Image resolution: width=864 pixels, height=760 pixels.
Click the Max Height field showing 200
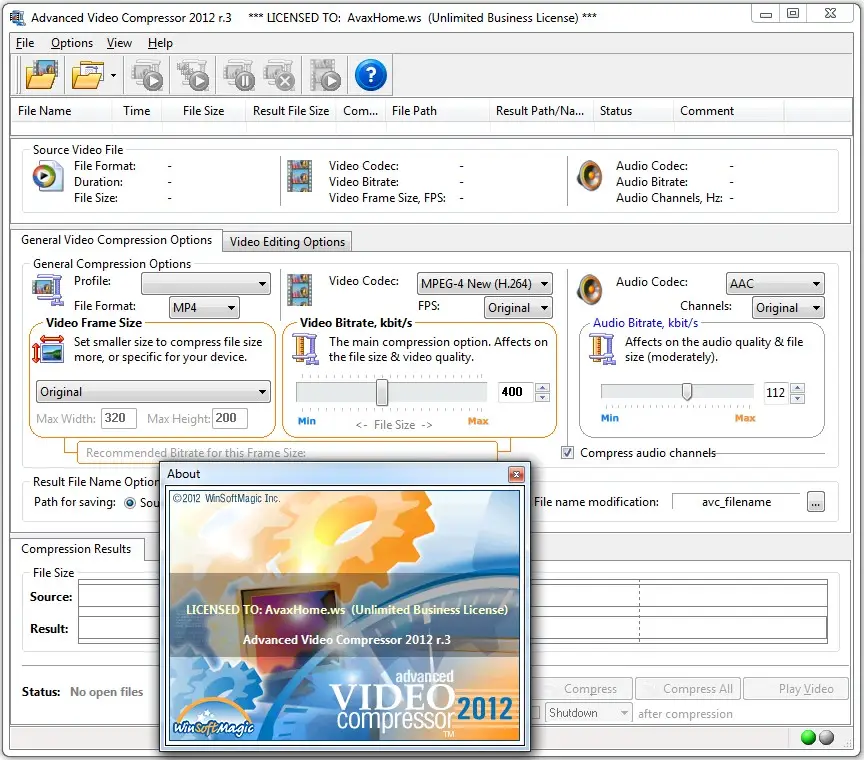pos(230,418)
